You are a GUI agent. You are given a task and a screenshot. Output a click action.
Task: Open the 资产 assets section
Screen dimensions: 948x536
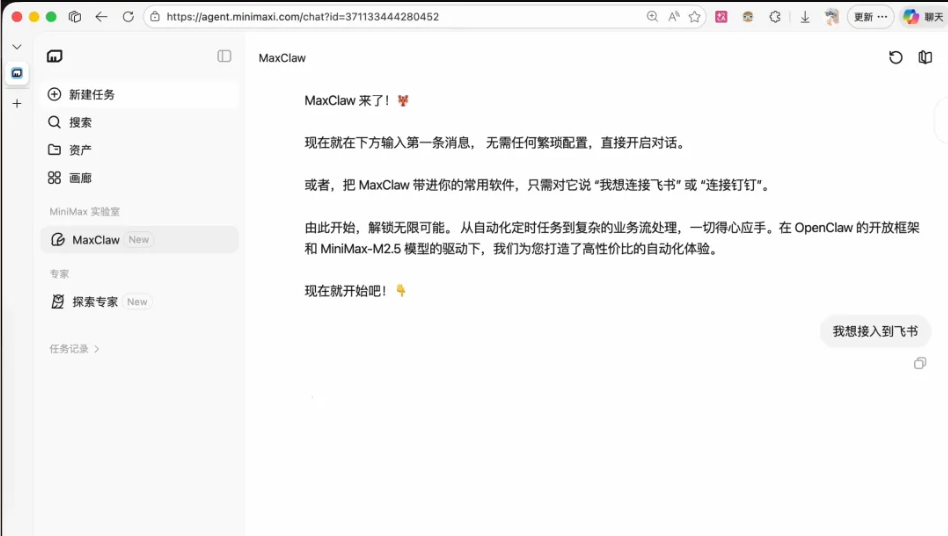coord(80,150)
